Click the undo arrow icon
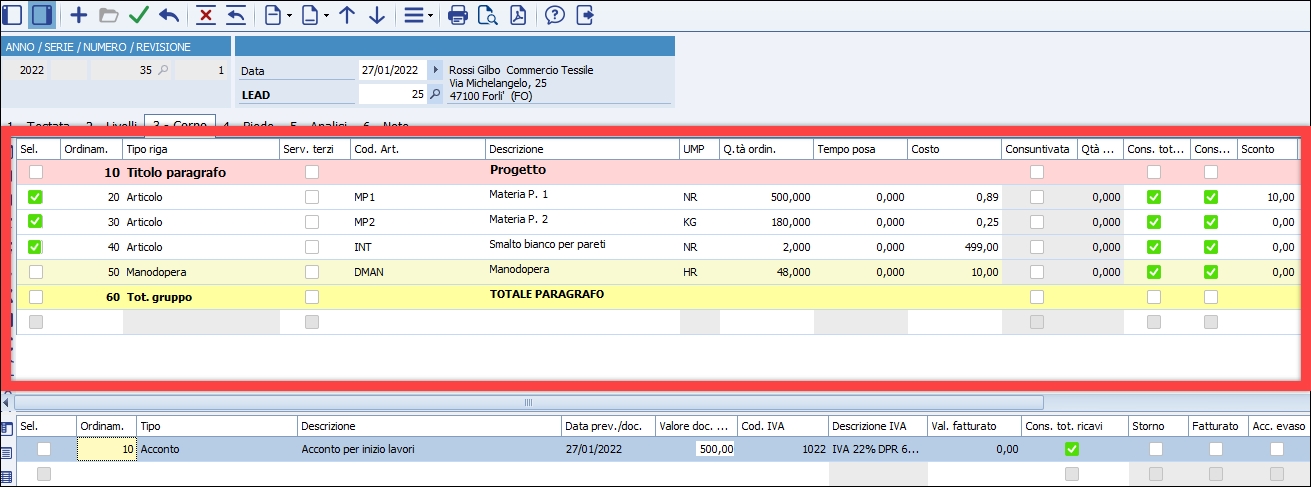This screenshot has height=487, width=1311. 168,15
